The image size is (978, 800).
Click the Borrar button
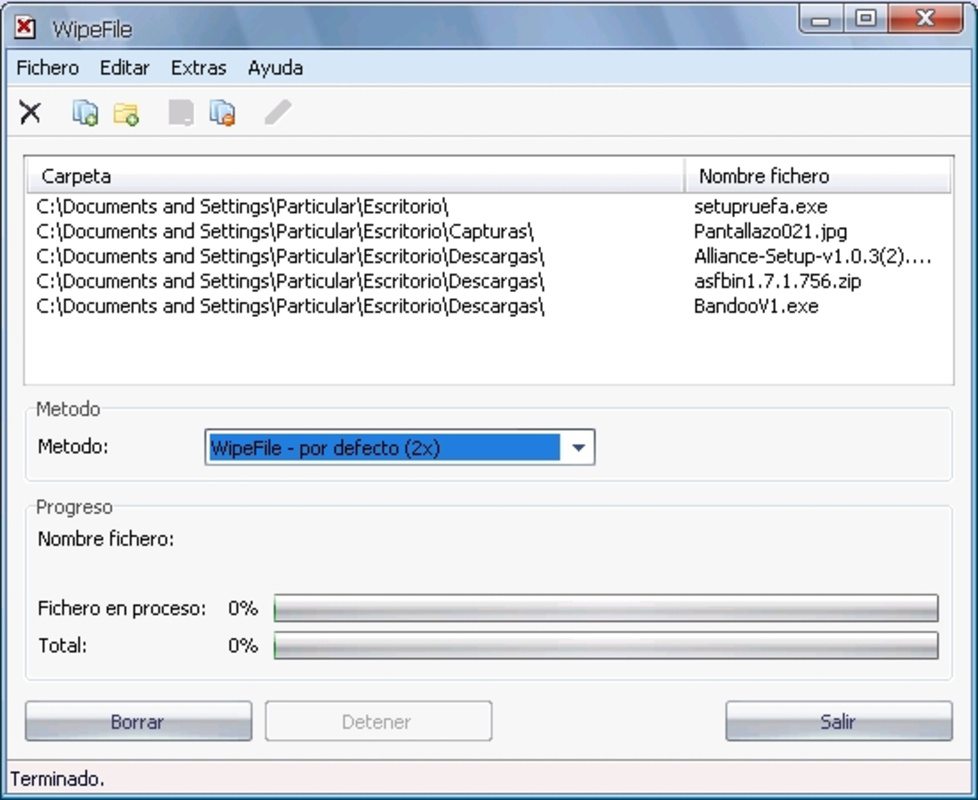[138, 721]
